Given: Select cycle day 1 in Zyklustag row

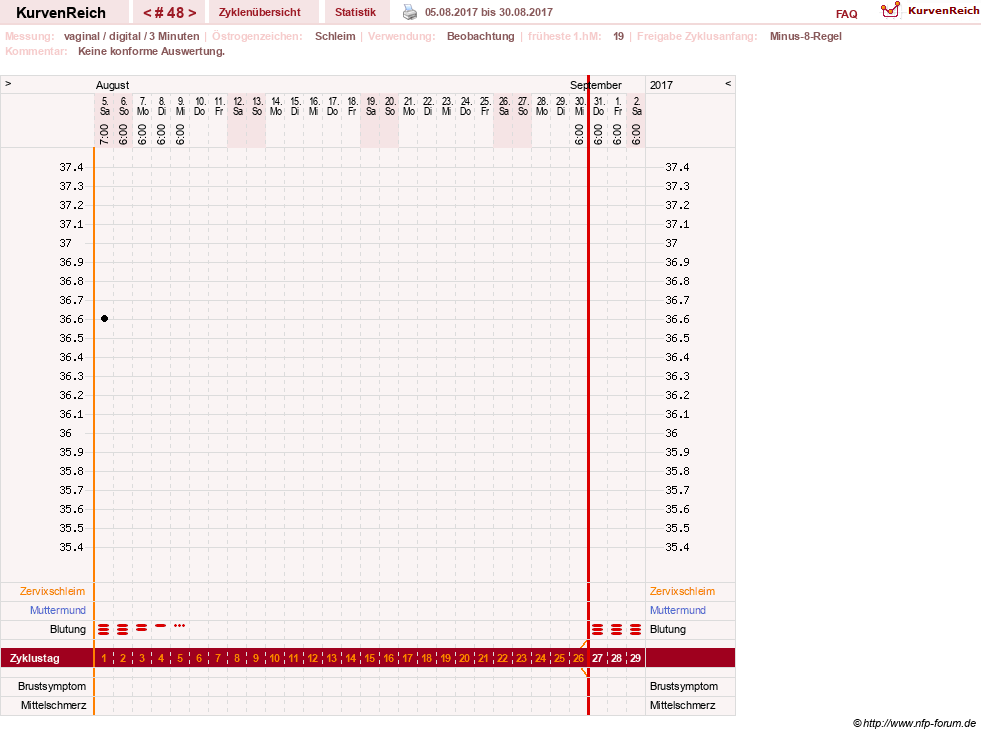Looking at the screenshot, I should click(104, 658).
